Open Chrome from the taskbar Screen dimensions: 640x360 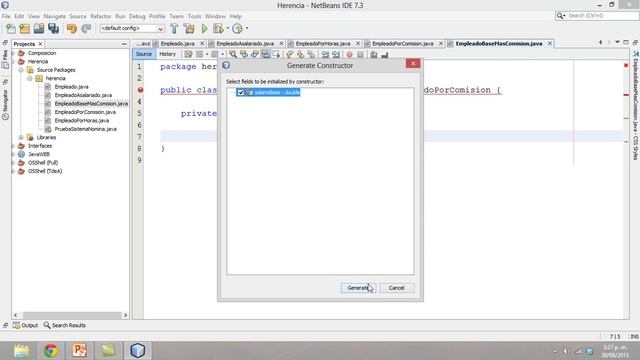coord(51,351)
